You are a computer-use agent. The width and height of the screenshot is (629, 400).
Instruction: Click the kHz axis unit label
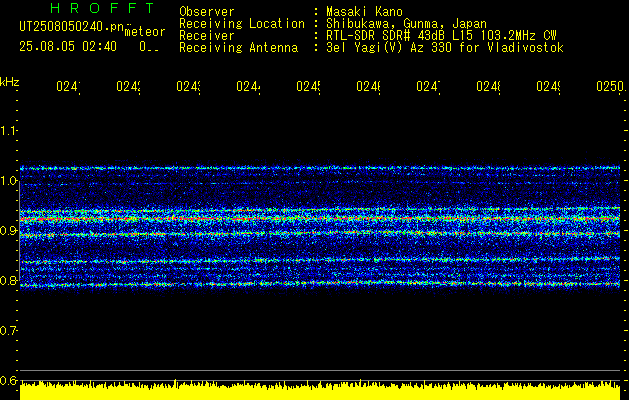click(9, 82)
